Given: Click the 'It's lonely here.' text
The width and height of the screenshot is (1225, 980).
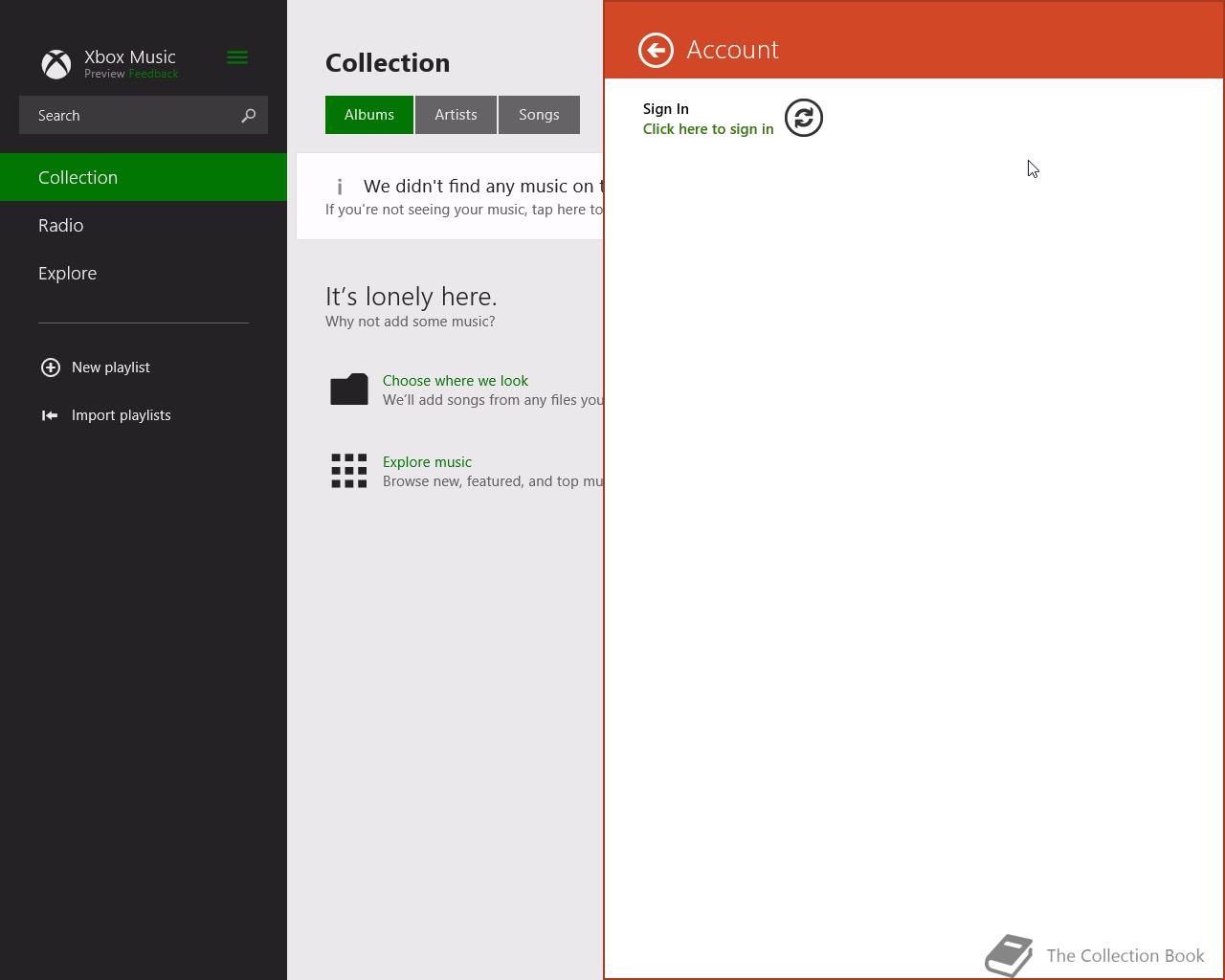Looking at the screenshot, I should tap(412, 297).
